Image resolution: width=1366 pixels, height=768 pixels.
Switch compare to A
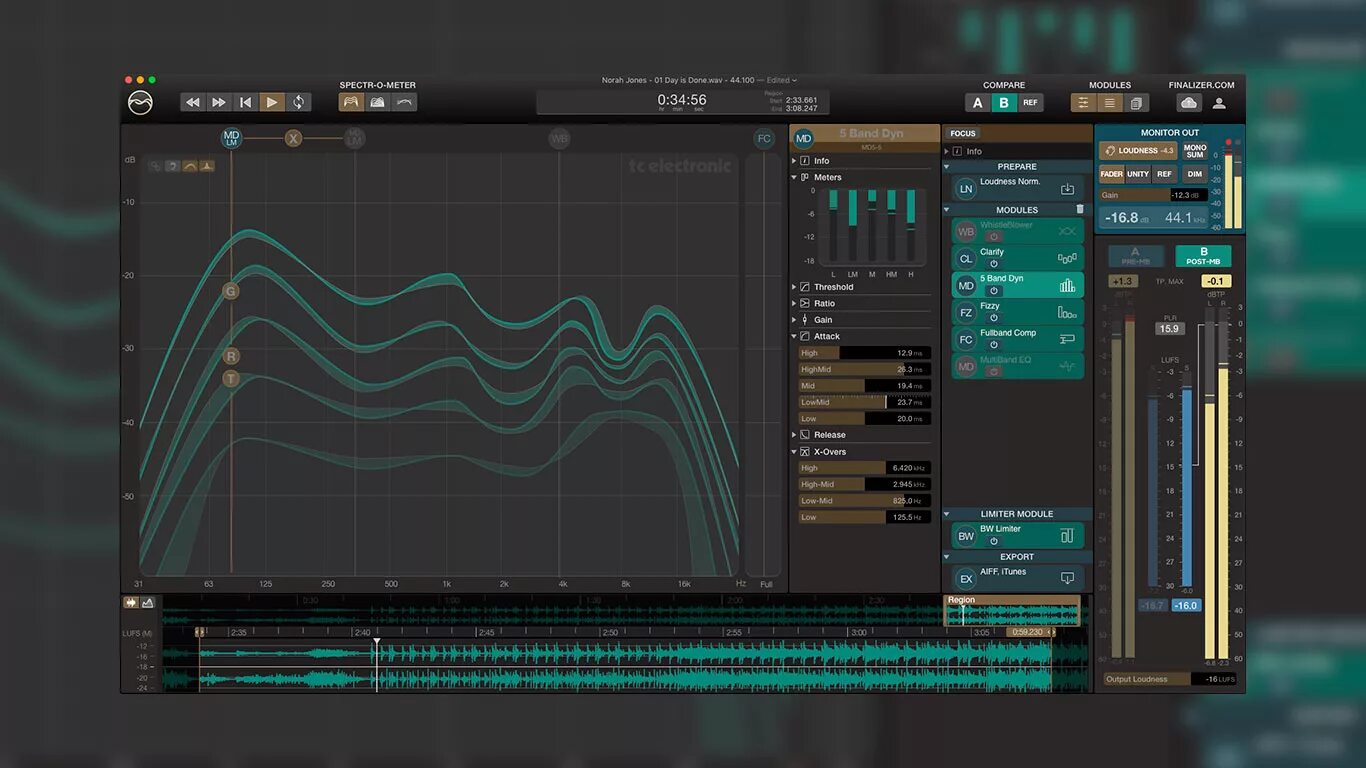978,103
